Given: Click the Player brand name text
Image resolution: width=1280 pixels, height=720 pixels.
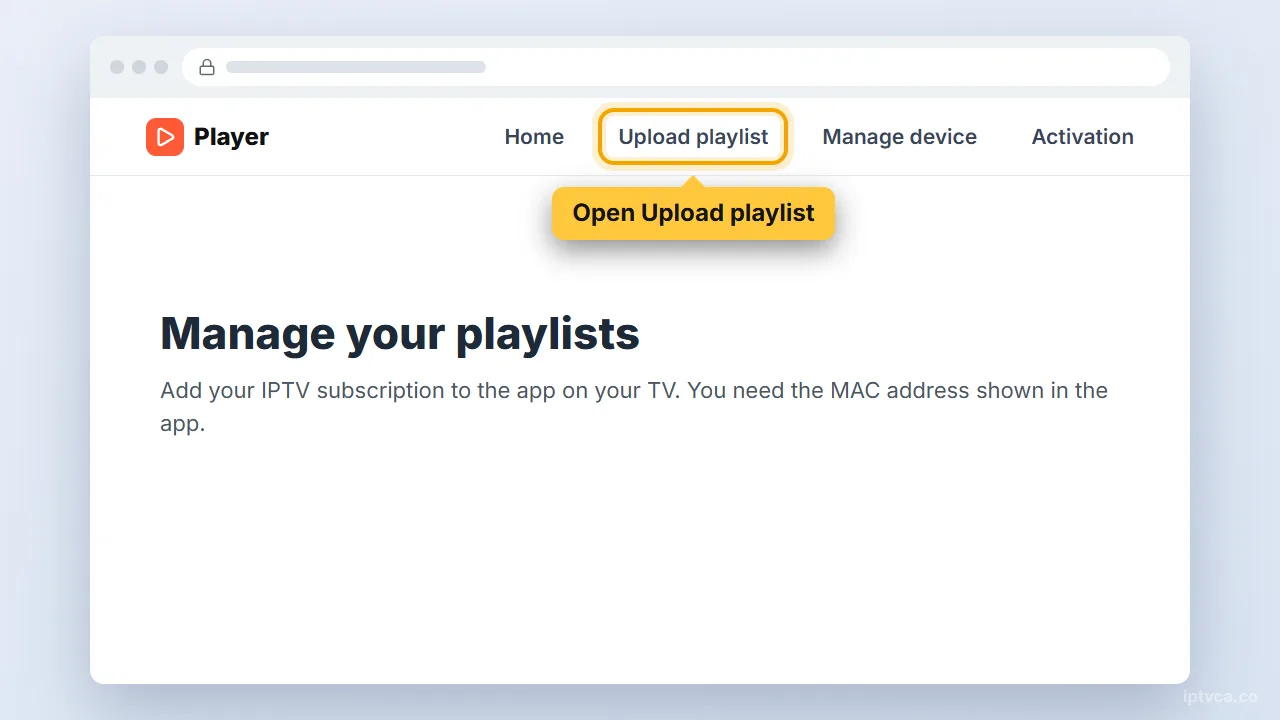Looking at the screenshot, I should point(231,137).
